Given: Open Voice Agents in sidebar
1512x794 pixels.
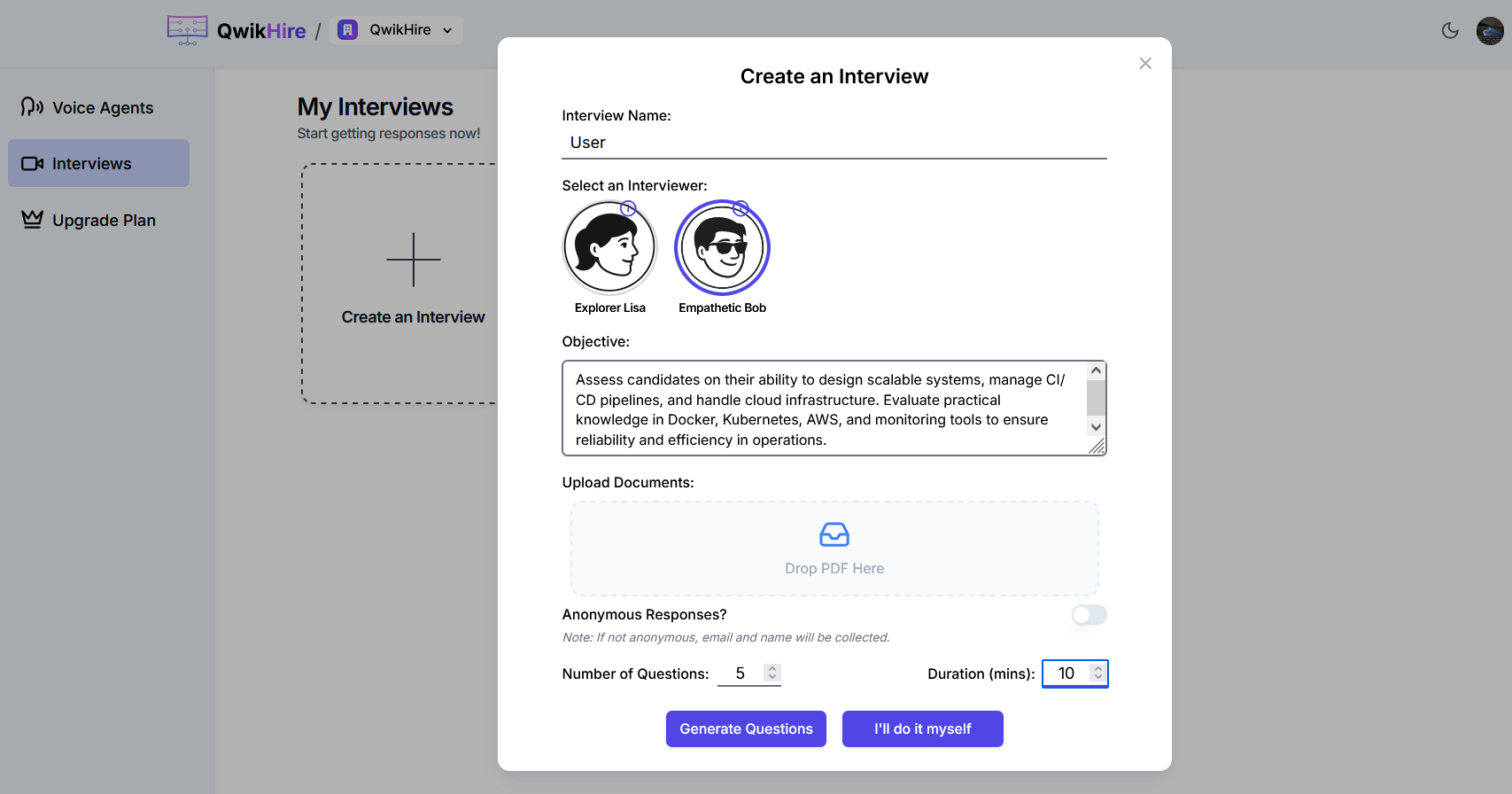Looking at the screenshot, I should (x=98, y=107).
